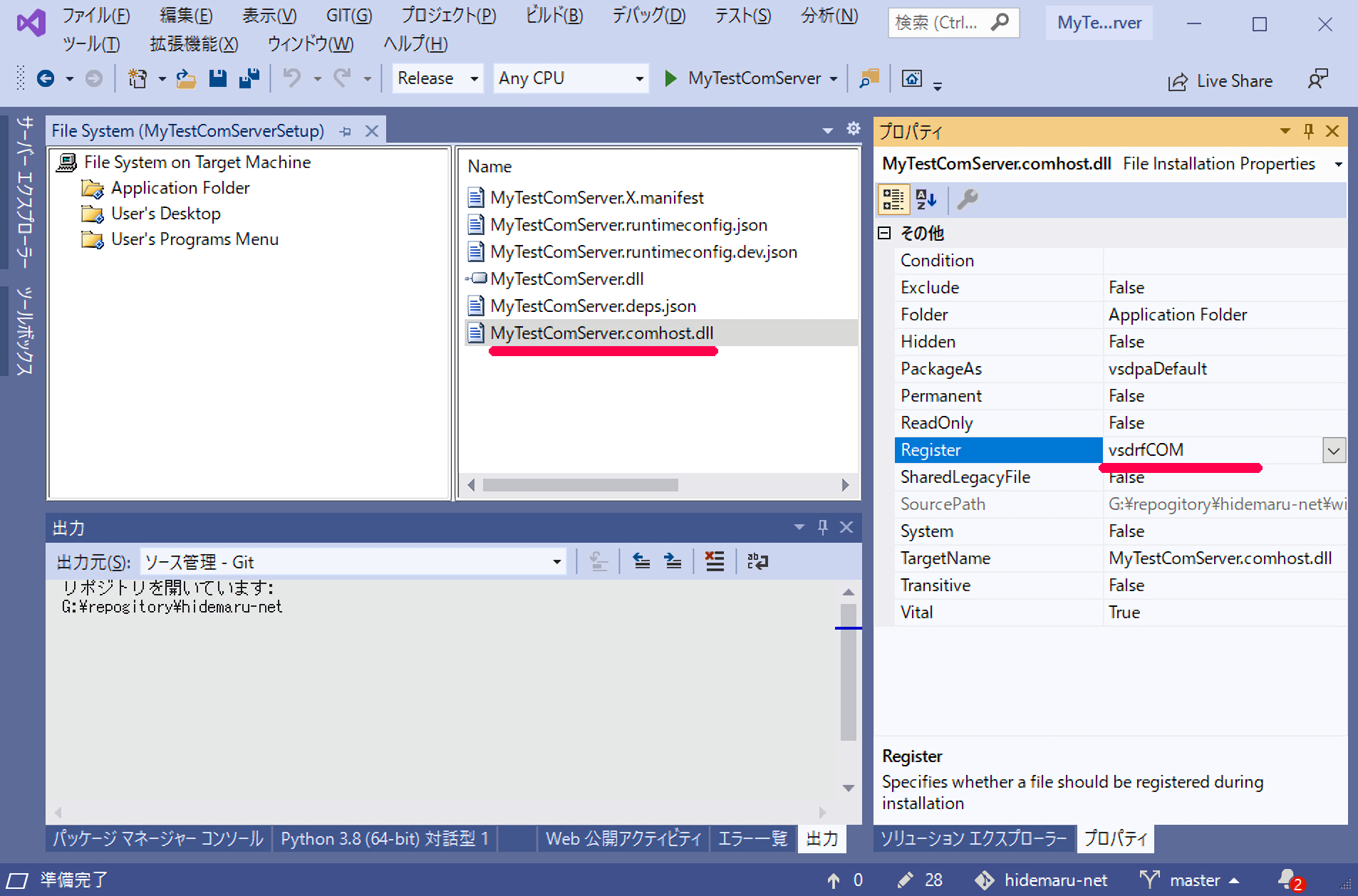1358x896 pixels.
Task: Open Property Pages wrench icon
Action: coord(967,200)
